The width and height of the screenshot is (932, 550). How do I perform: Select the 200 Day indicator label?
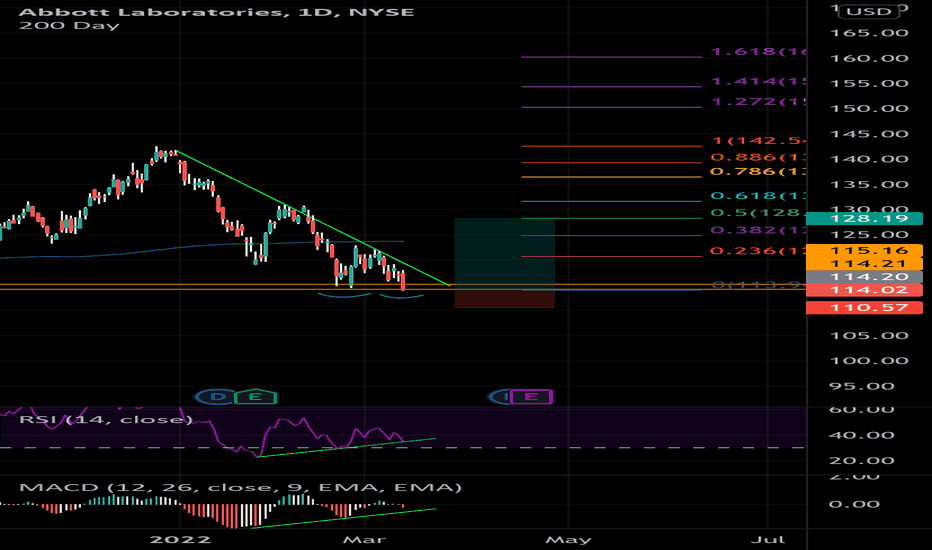[69, 26]
